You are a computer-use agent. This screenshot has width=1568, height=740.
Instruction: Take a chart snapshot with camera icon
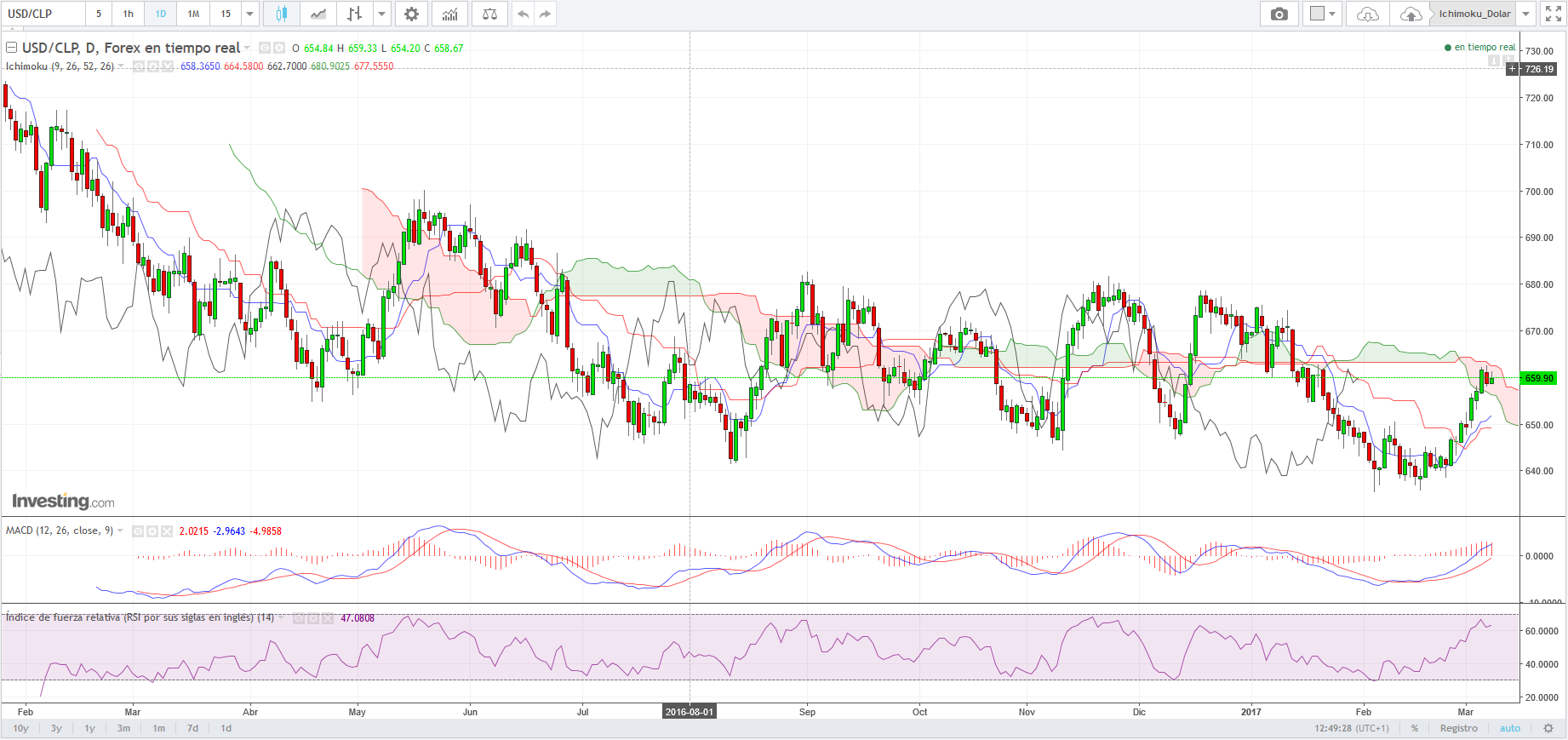click(1279, 14)
